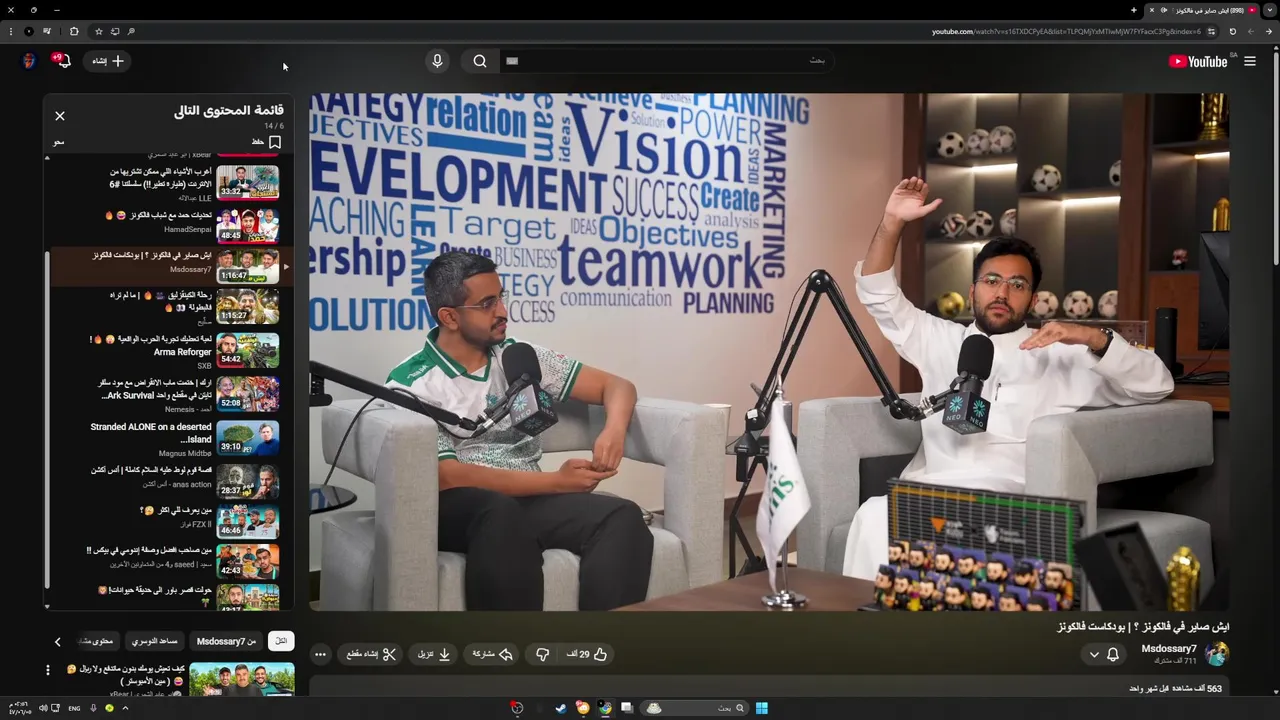
Task: Play queue video 'تحديات حمد مع شباب فالكونز'
Action: [x=172, y=226]
